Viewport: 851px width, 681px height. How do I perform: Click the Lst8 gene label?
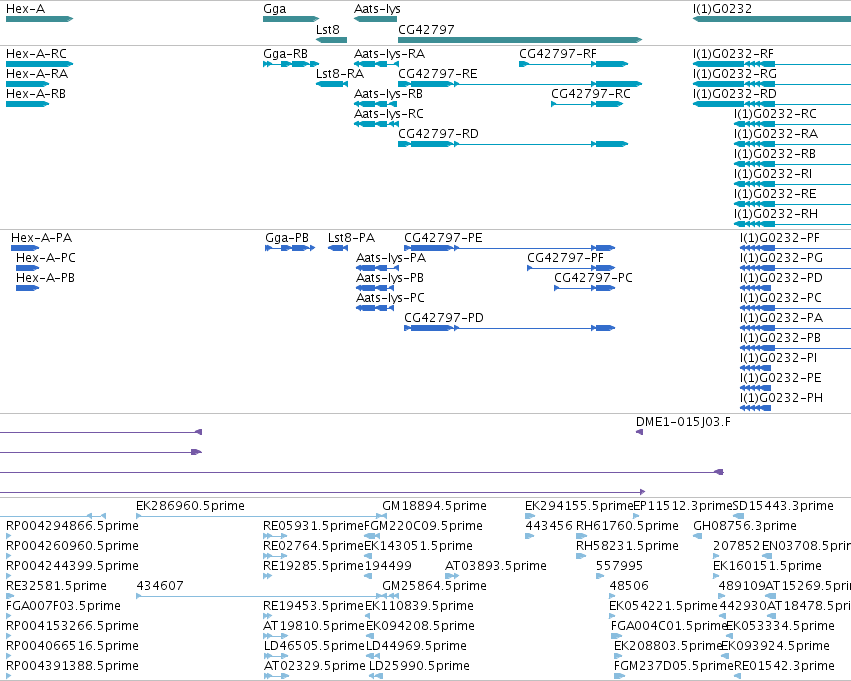[x=328, y=29]
